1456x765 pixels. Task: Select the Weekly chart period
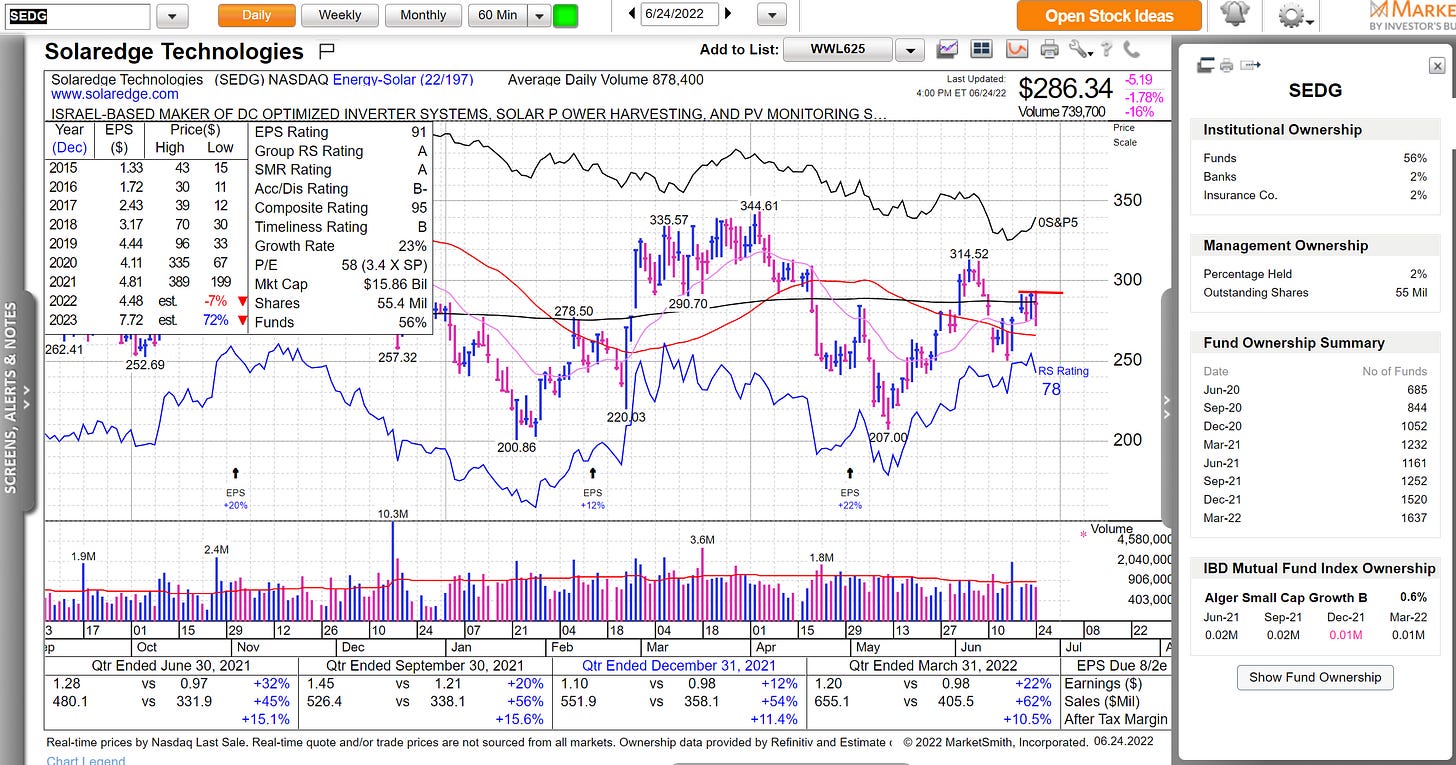[339, 15]
